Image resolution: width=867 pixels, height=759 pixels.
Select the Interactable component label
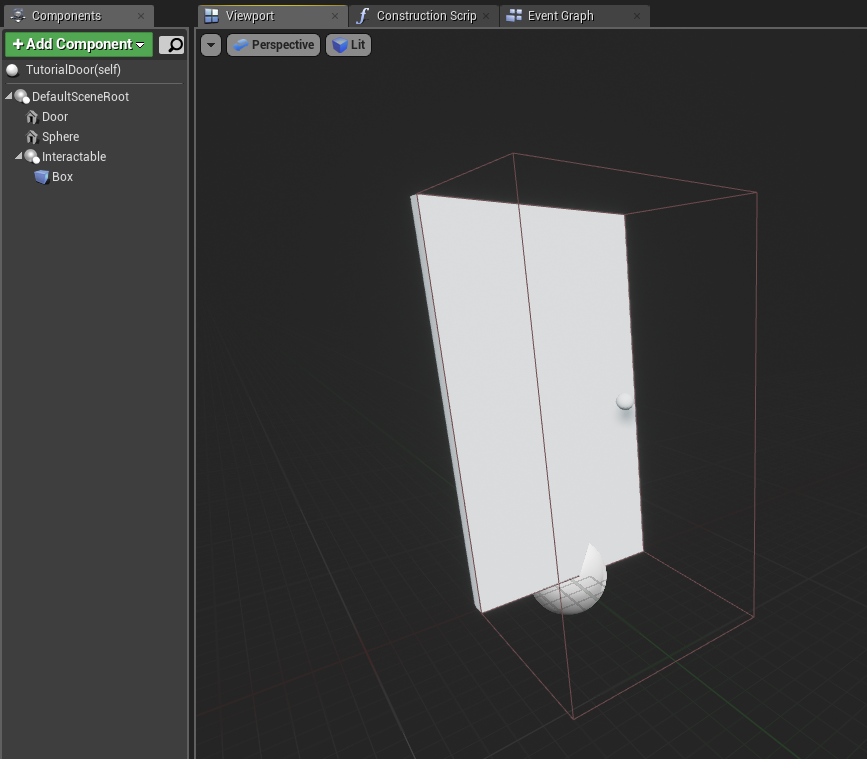pos(74,156)
